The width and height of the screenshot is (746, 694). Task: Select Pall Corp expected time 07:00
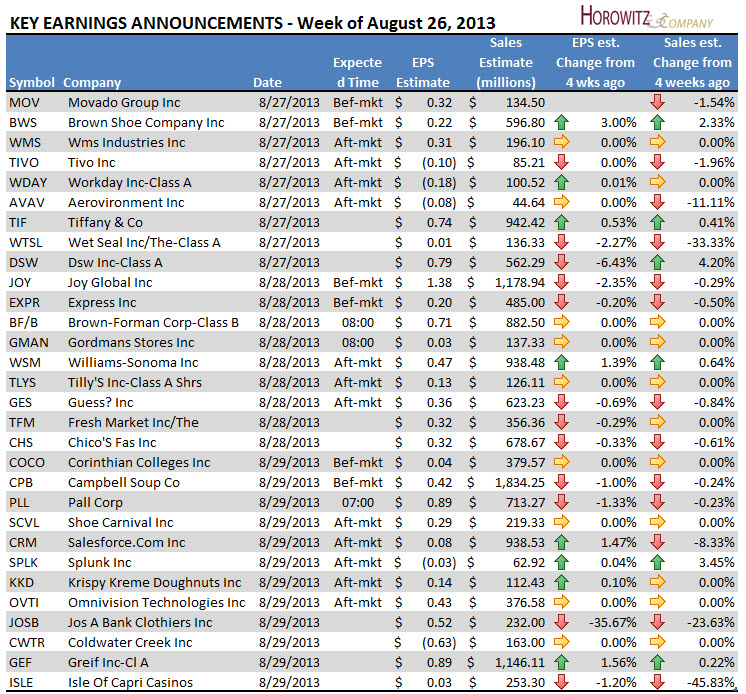tap(358, 502)
